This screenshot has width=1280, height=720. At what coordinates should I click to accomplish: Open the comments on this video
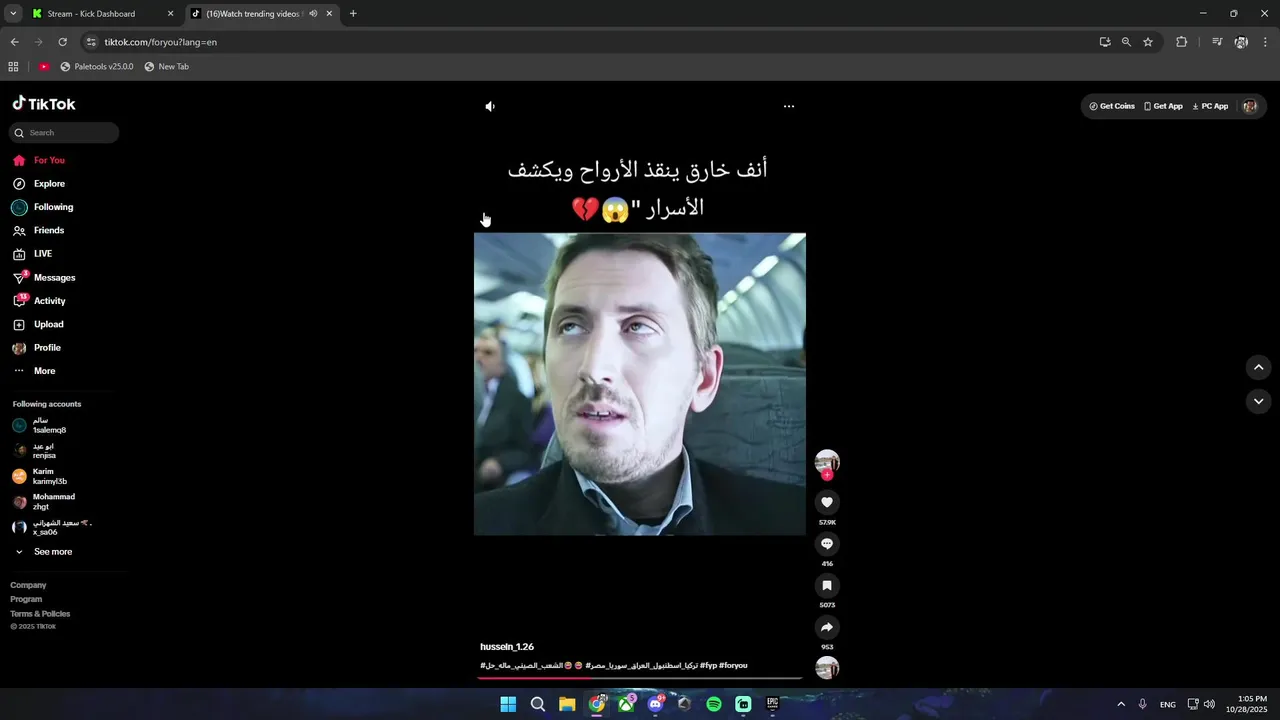tap(827, 544)
